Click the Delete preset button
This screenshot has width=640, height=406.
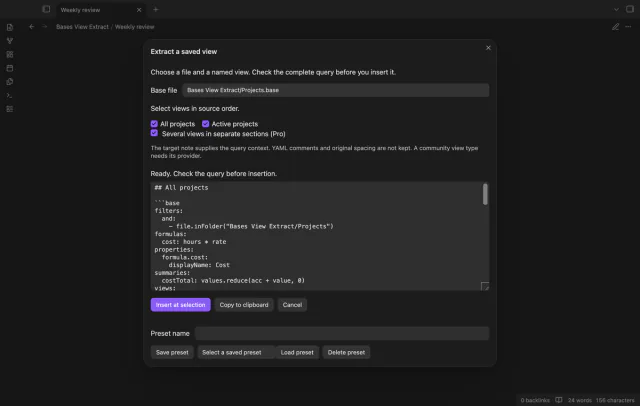click(346, 352)
